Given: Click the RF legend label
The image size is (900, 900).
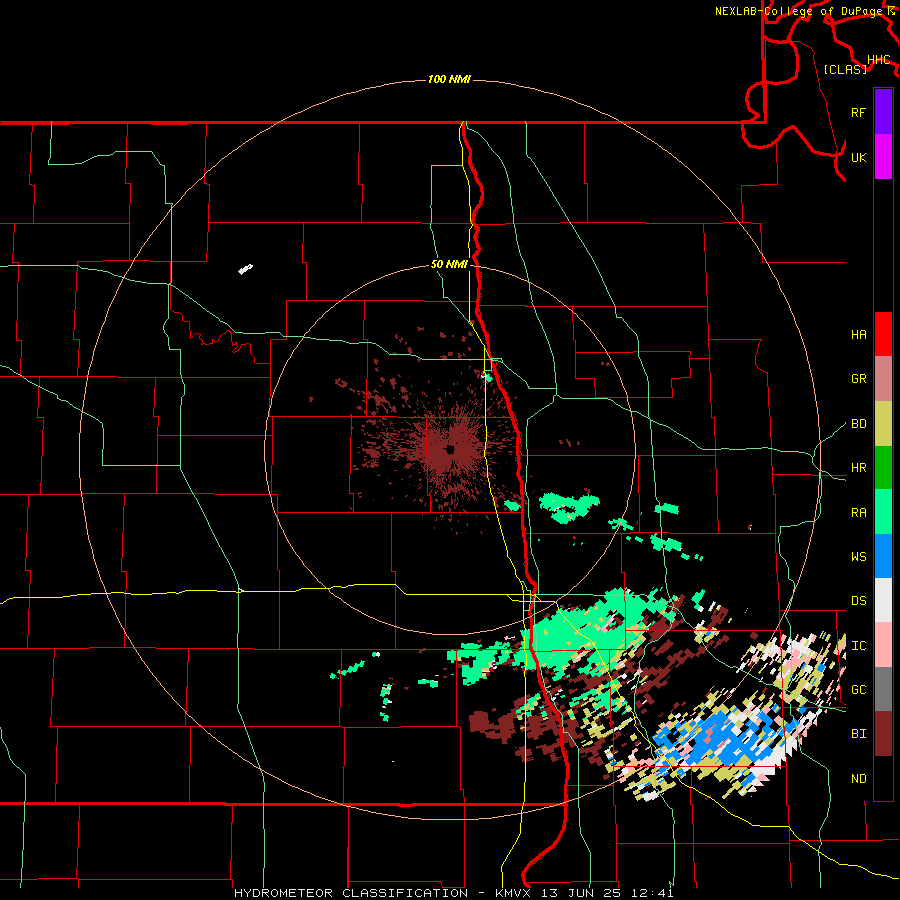Looking at the screenshot, I should tap(858, 112).
